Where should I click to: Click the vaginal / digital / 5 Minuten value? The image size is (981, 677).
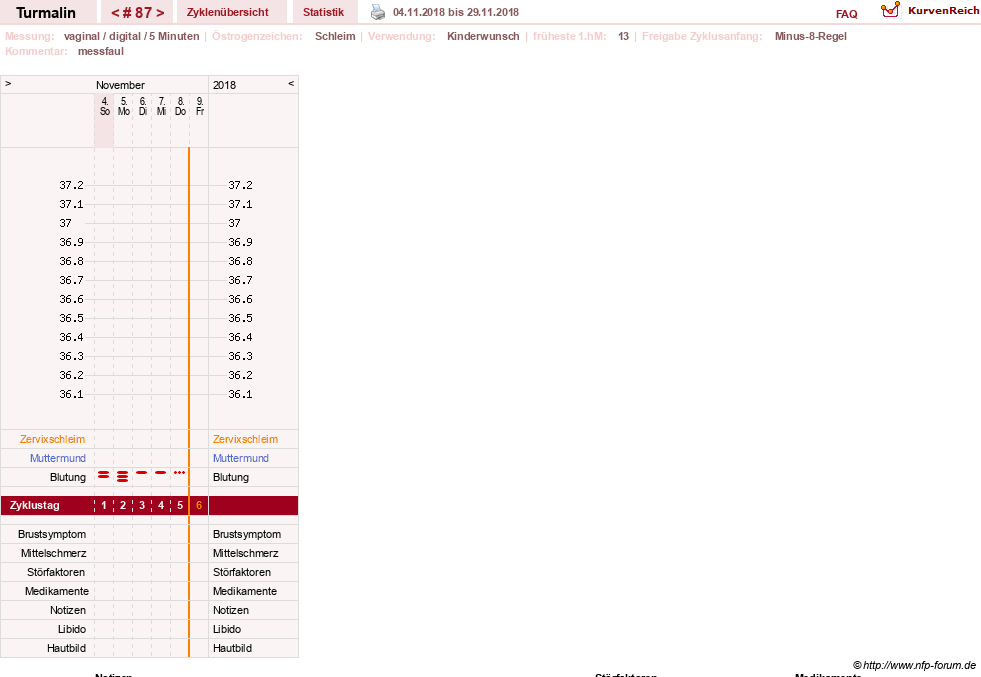click(131, 36)
